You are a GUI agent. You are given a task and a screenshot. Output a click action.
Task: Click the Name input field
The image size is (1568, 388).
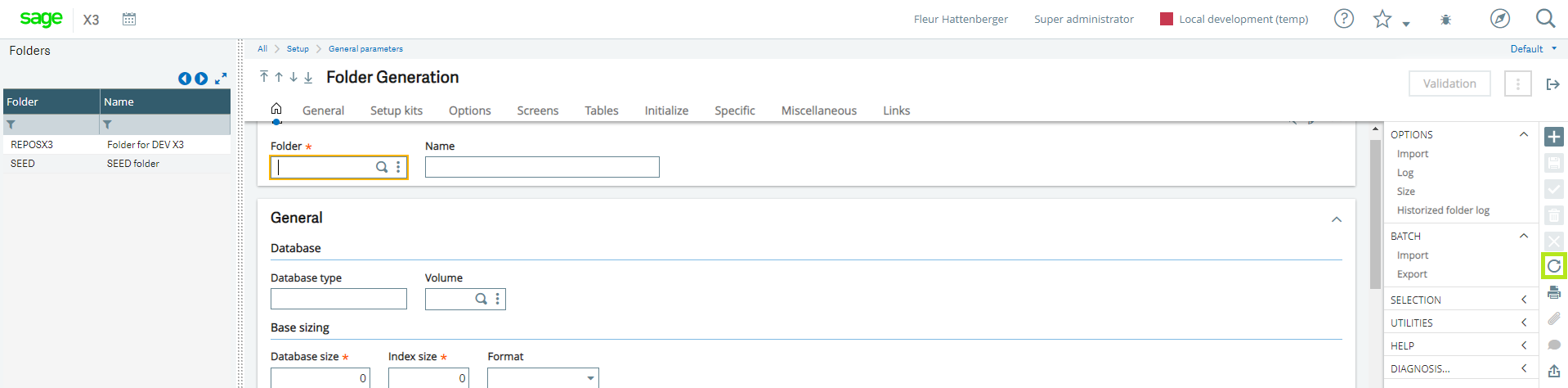pyautogui.click(x=542, y=167)
